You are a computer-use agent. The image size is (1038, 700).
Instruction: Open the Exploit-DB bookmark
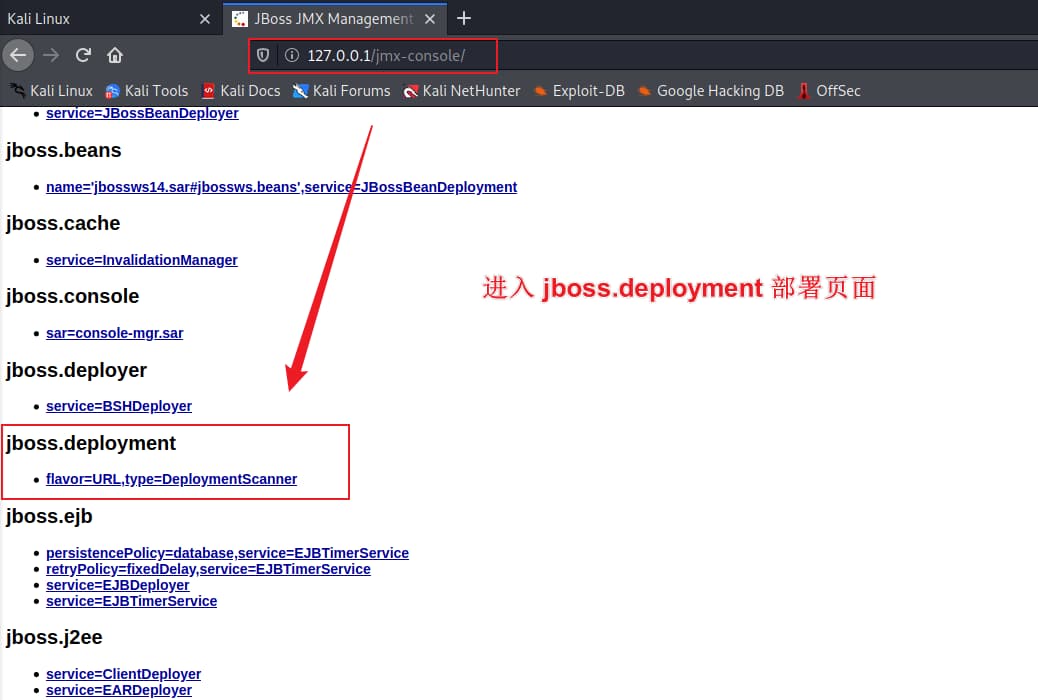pos(579,91)
